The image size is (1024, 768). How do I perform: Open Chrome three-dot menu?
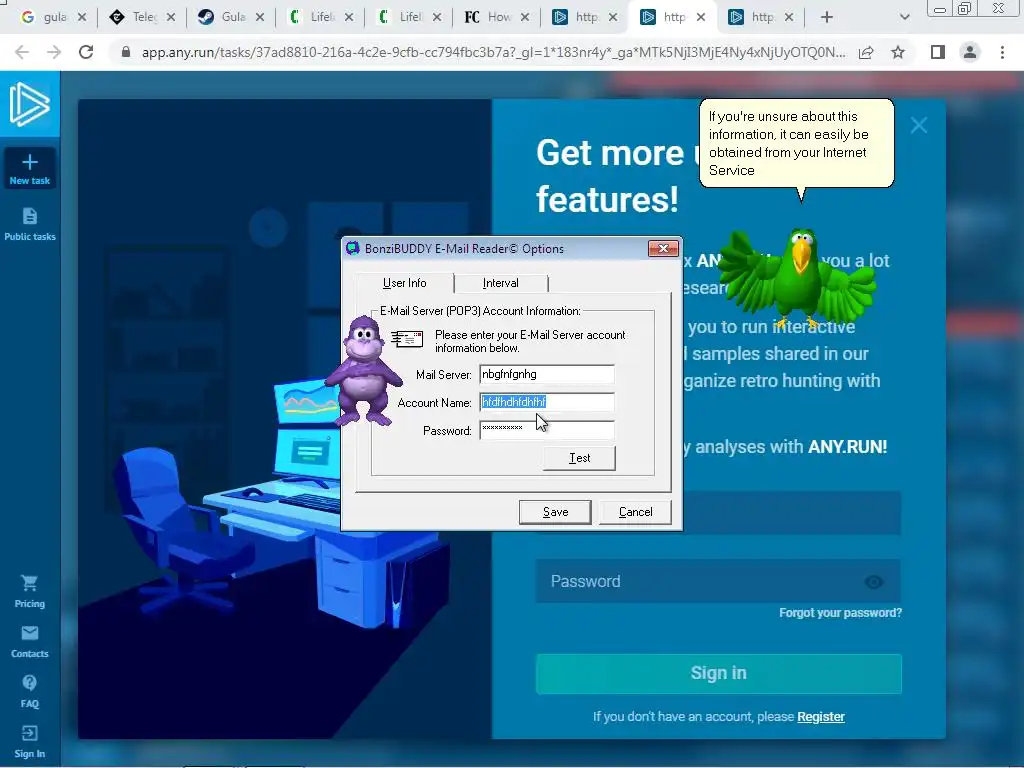coord(1002,52)
